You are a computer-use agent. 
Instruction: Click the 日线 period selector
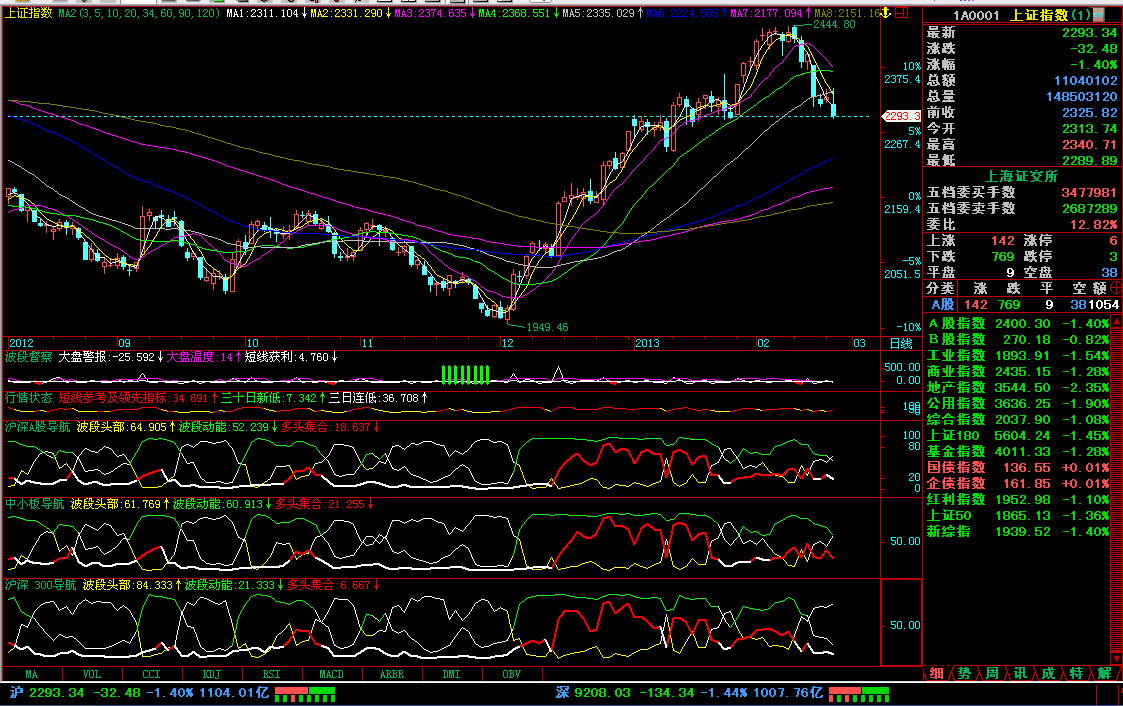pos(901,343)
